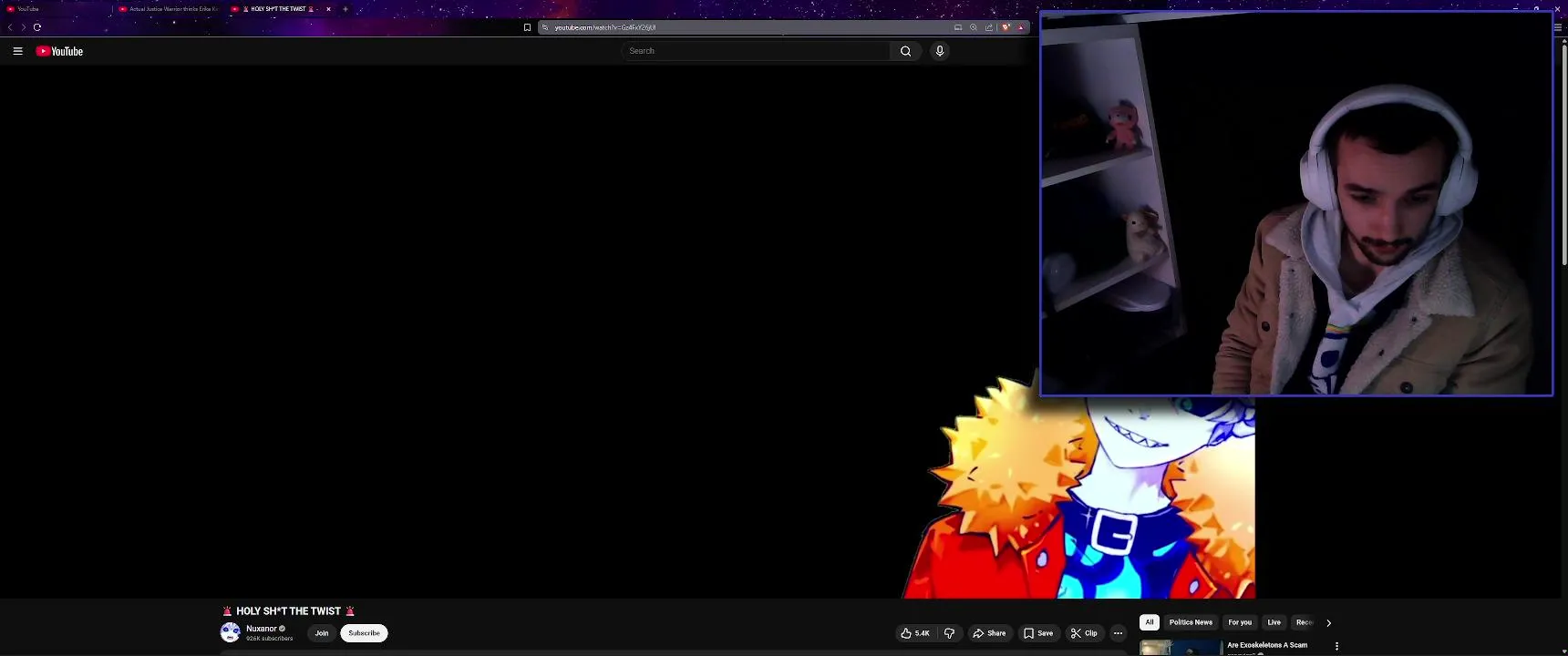Image resolution: width=1568 pixels, height=656 pixels.
Task: Select the For you filter chip
Action: 1240,622
